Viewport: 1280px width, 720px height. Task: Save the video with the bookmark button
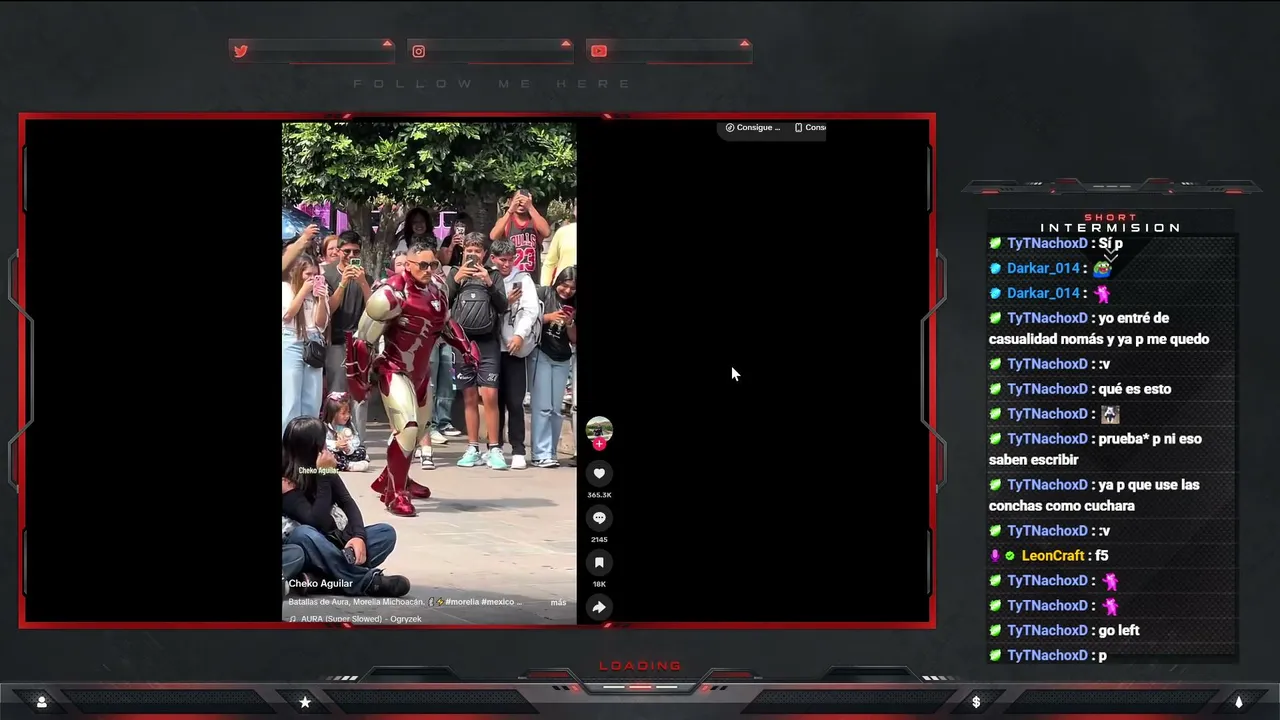pyautogui.click(x=599, y=562)
